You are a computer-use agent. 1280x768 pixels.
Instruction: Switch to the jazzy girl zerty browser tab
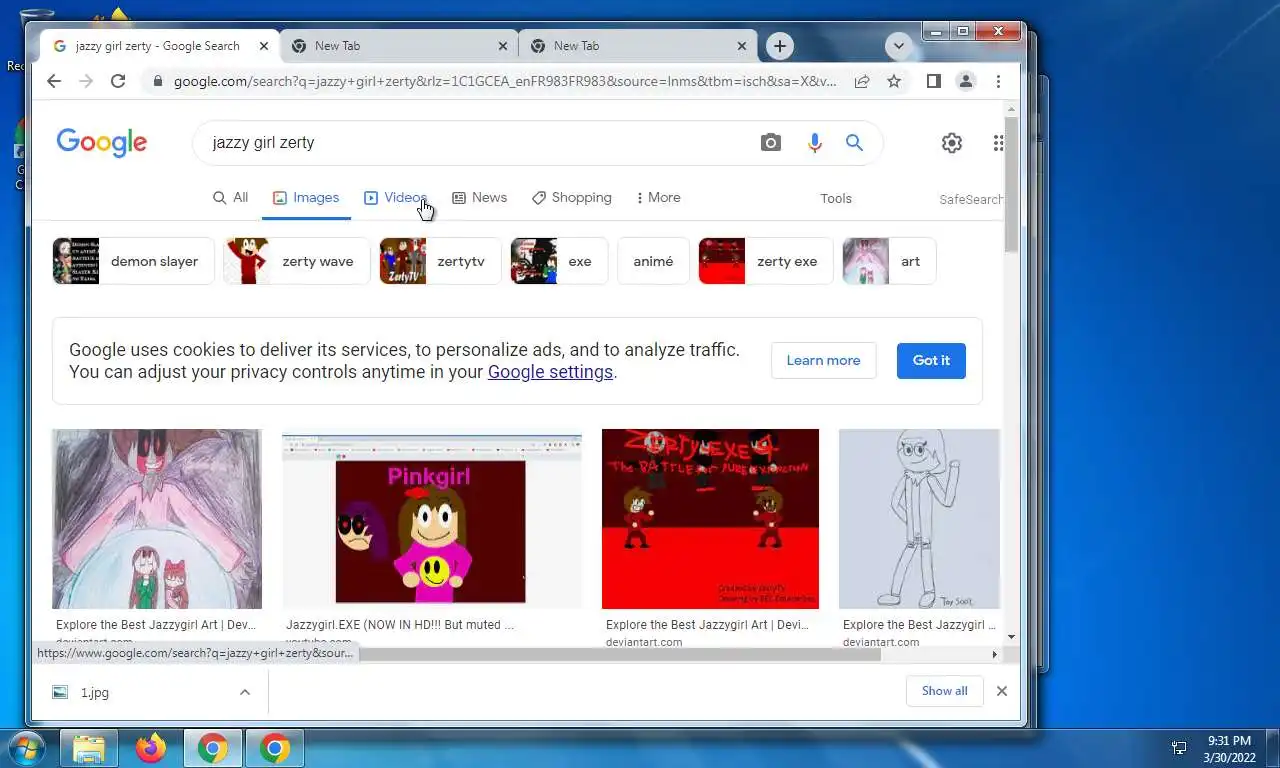coord(160,46)
